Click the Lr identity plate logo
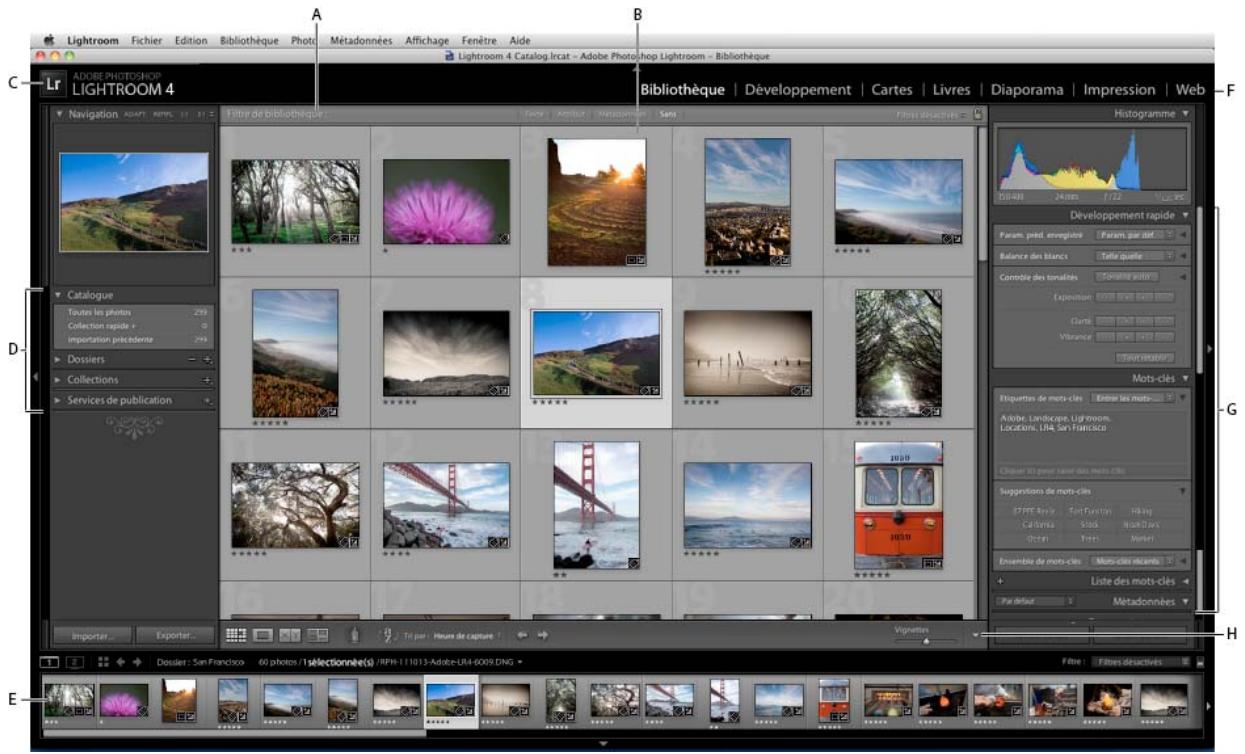 pyautogui.click(x=54, y=85)
